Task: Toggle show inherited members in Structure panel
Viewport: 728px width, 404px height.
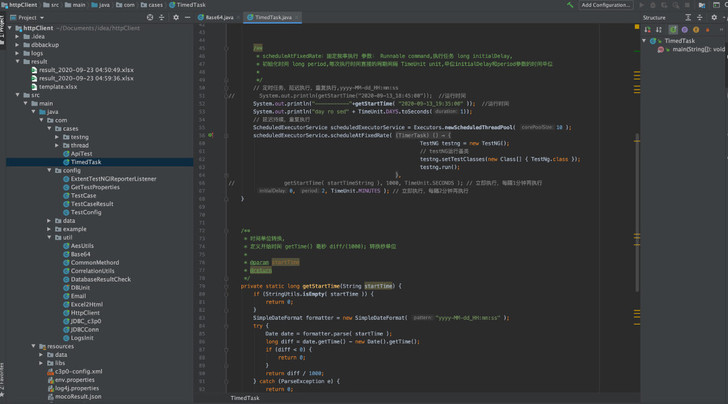Action: tap(673, 30)
